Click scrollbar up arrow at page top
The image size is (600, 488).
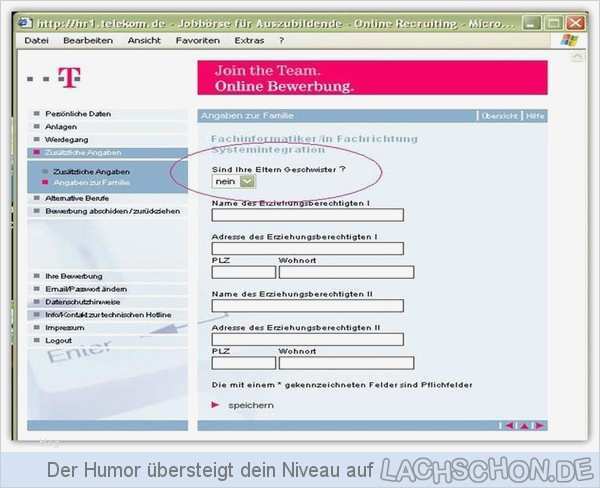tap(577, 57)
